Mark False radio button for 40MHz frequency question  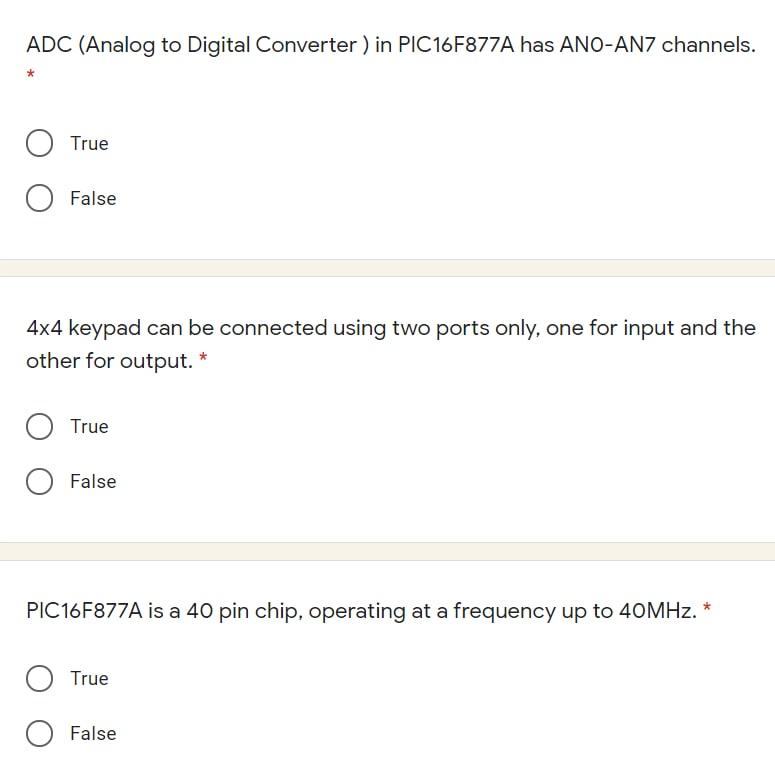39,734
